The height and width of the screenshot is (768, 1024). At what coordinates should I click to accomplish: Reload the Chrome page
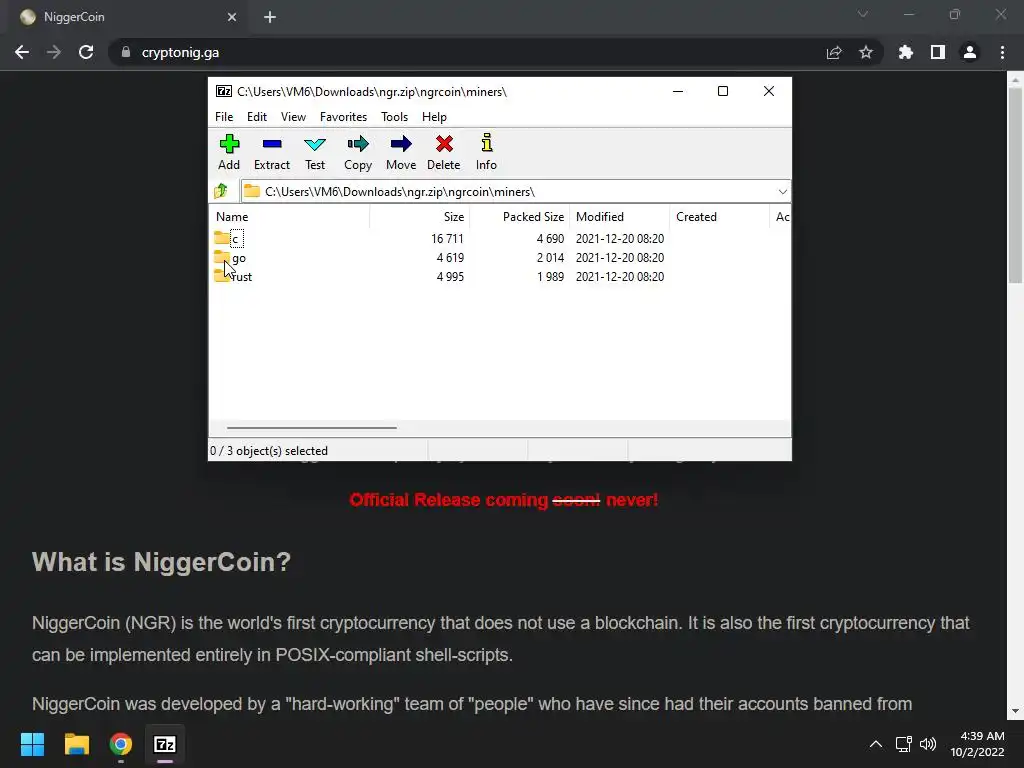(86, 52)
